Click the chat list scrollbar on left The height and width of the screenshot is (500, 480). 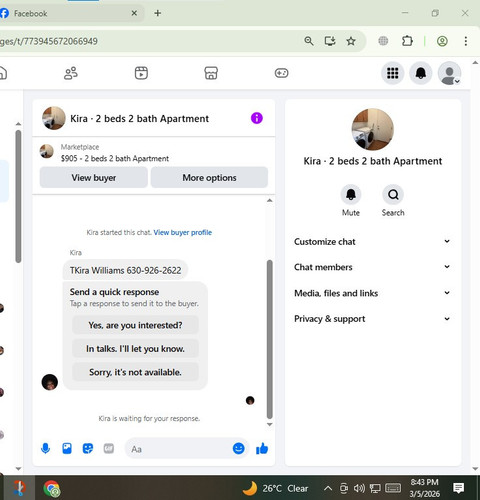pos(18,197)
